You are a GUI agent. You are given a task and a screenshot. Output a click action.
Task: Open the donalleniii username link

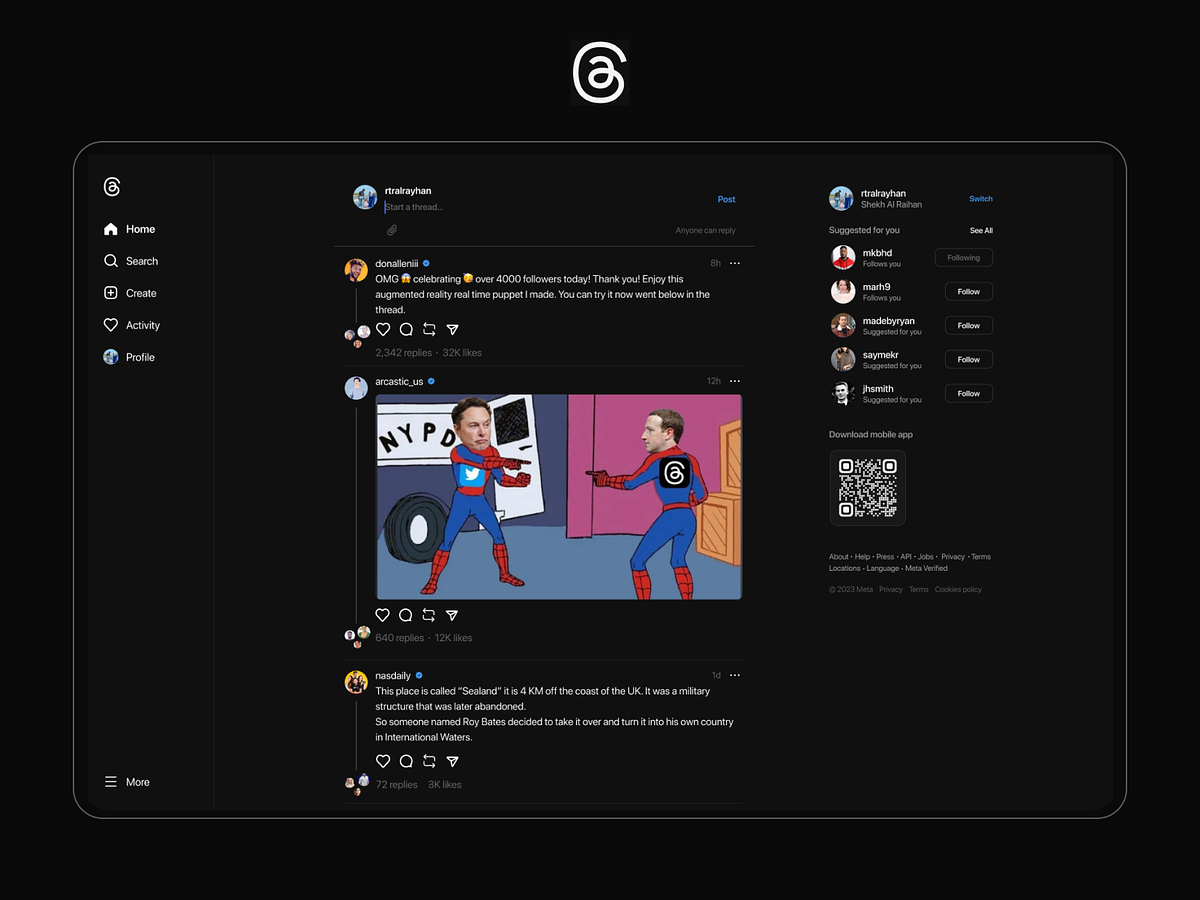click(x=397, y=263)
